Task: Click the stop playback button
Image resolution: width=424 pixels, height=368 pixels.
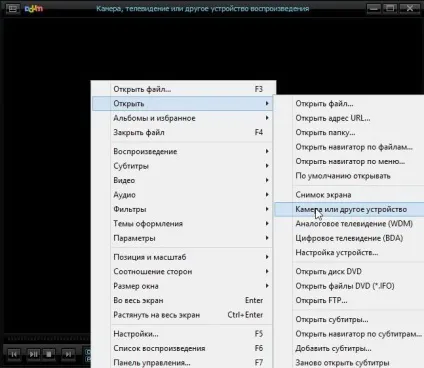Action: (49, 354)
